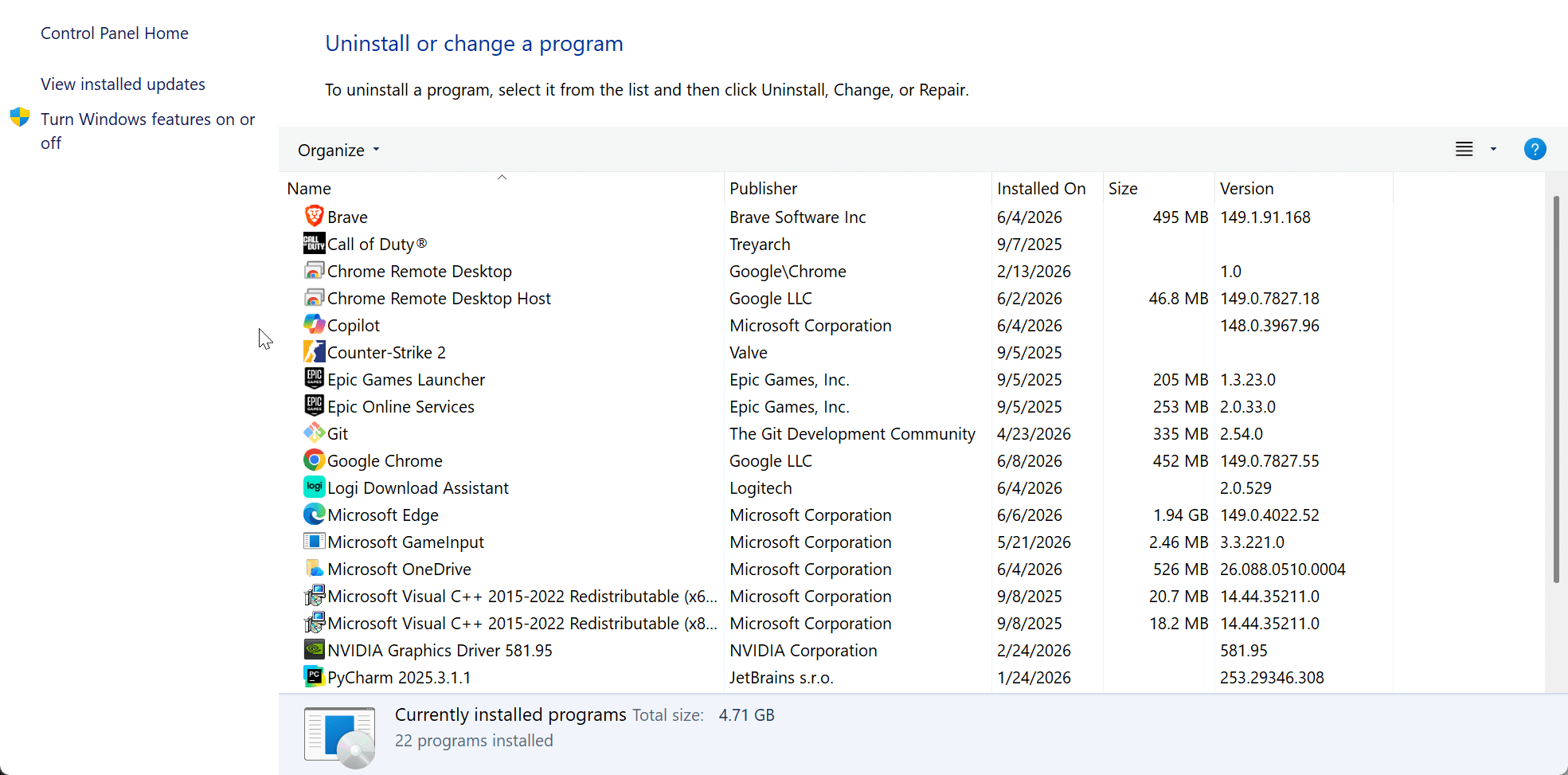Click the Counter-Strike 2 icon
This screenshot has width=1568, height=775.
tap(315, 351)
